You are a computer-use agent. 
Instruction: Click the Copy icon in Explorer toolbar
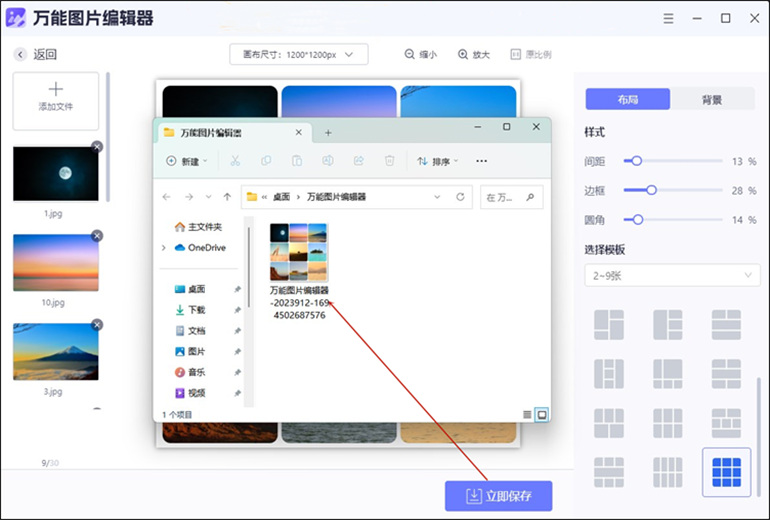(x=266, y=161)
